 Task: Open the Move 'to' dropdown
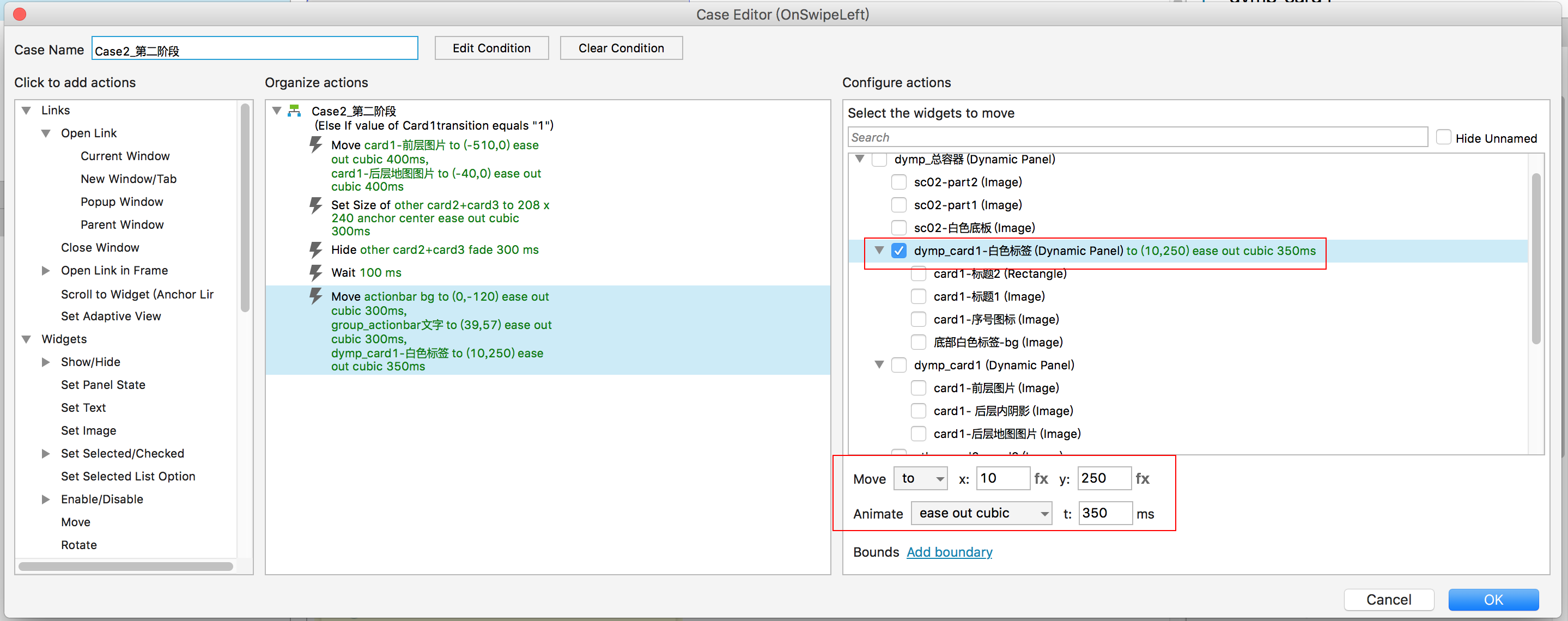point(921,478)
